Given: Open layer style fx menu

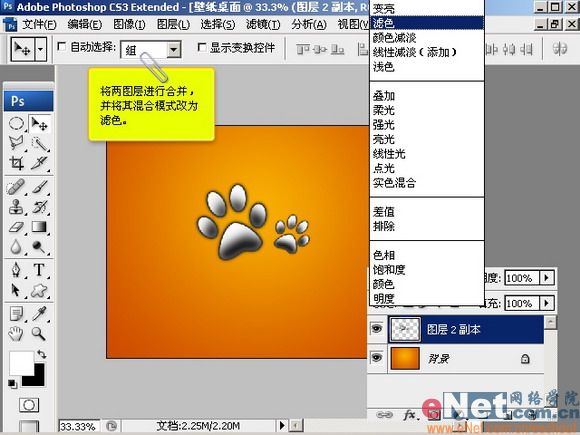Looking at the screenshot, I should 410,415.
